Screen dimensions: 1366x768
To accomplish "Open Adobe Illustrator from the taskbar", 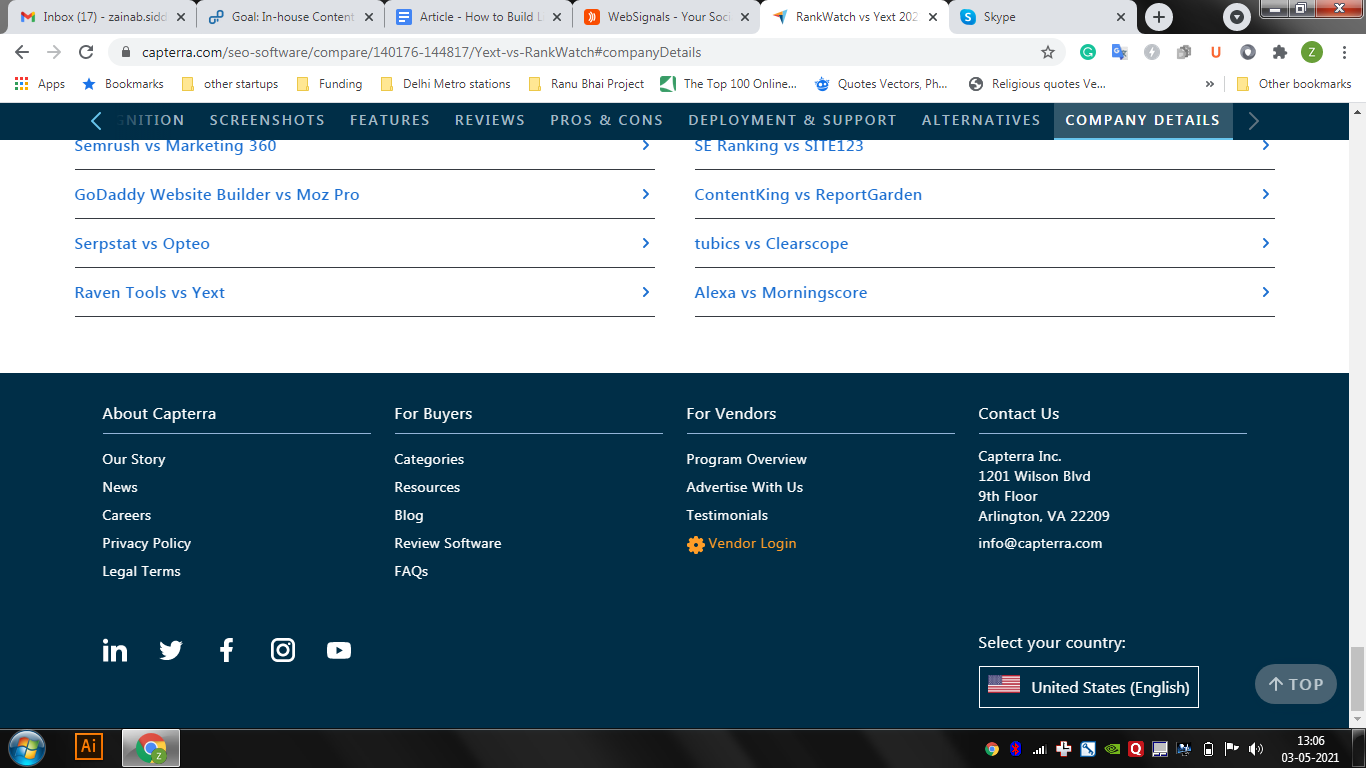I will point(89,746).
